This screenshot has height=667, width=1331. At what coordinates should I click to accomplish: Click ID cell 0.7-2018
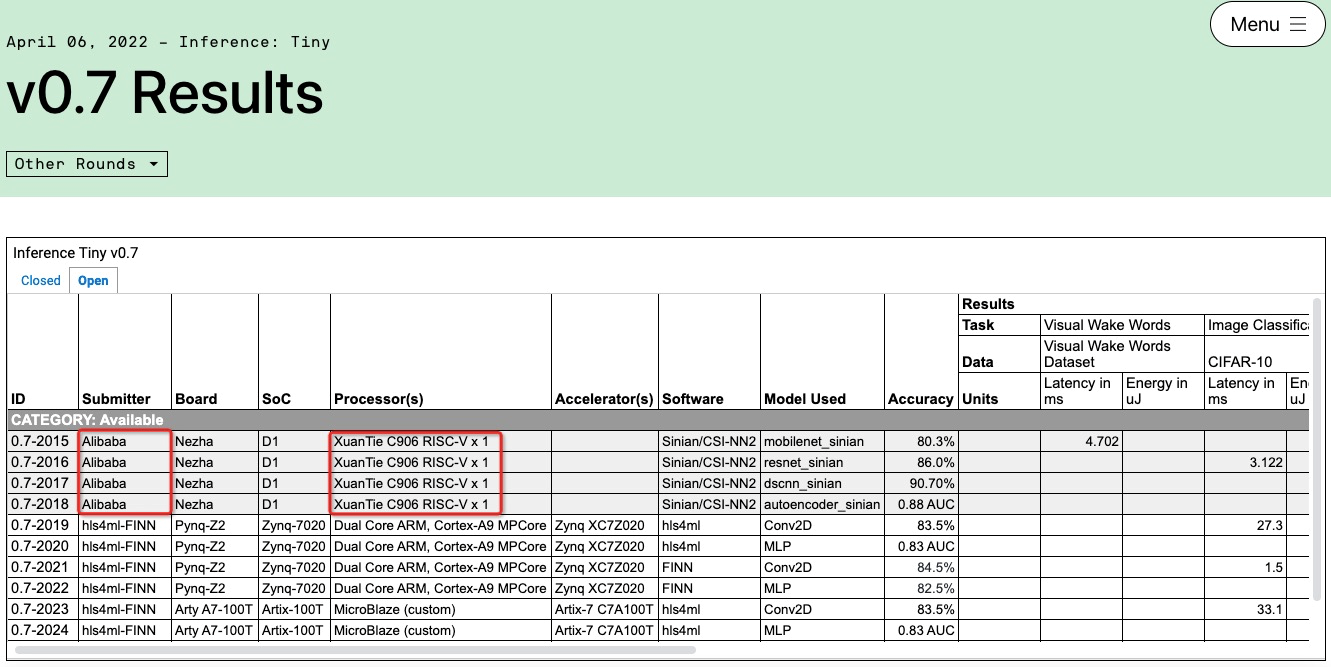pyautogui.click(x=43, y=504)
